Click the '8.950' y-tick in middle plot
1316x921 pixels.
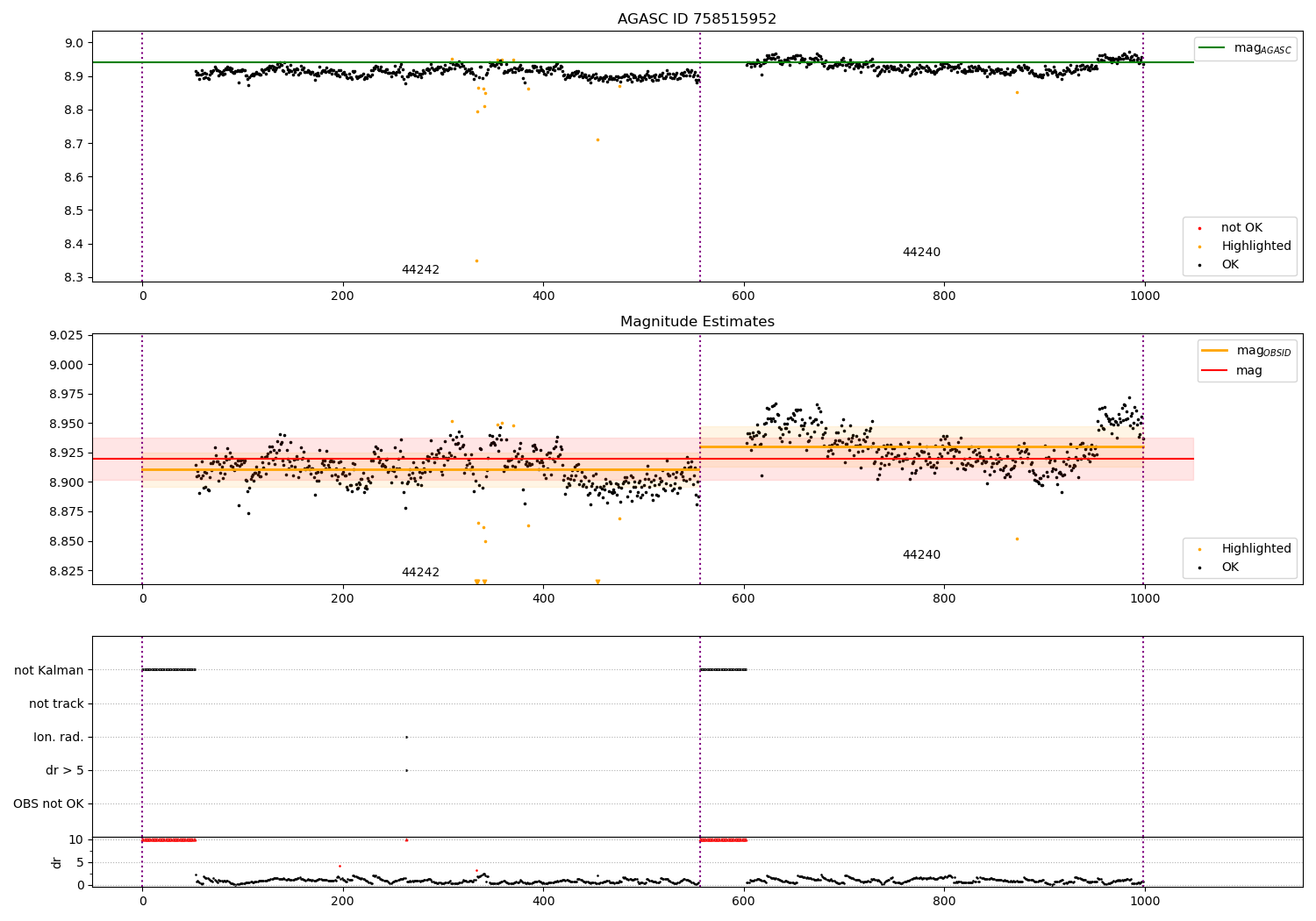(67, 424)
